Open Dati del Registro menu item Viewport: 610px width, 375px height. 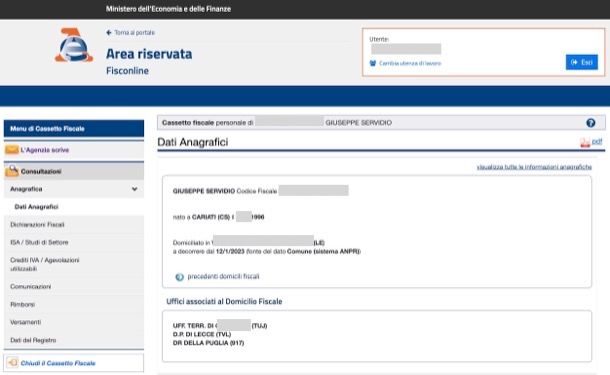click(33, 340)
